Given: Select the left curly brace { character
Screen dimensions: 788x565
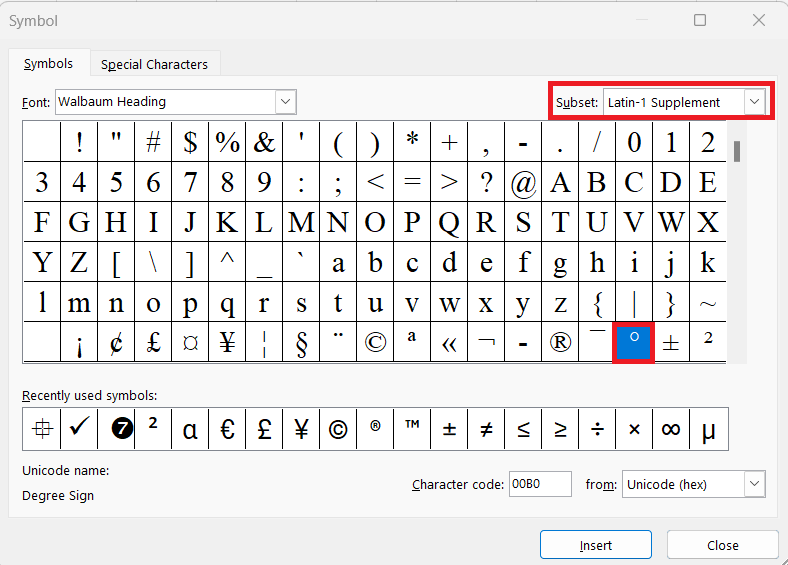Looking at the screenshot, I should pos(597,302).
